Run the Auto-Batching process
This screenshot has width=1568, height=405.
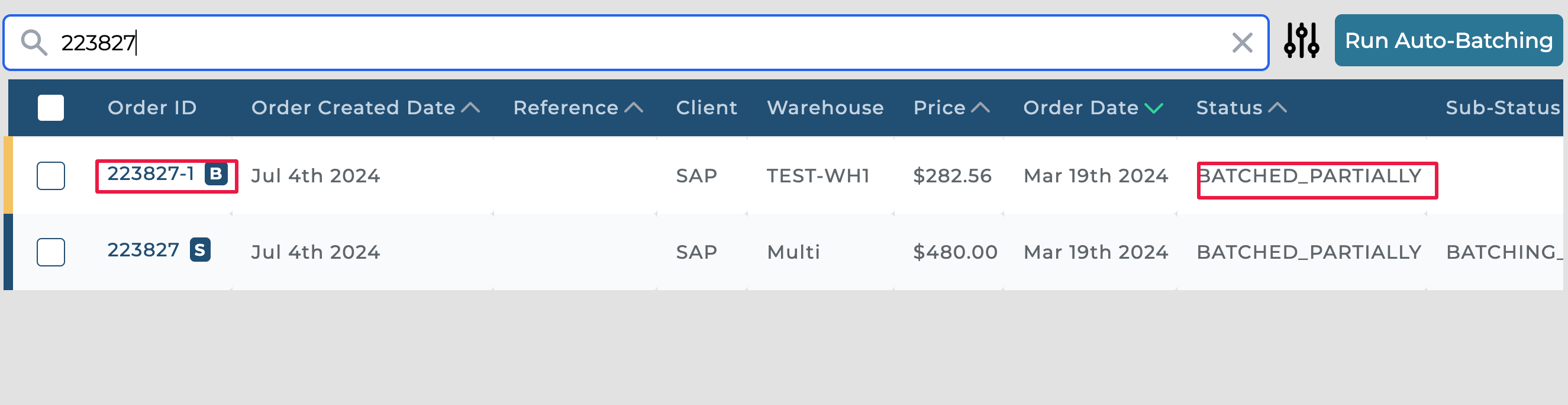click(x=1448, y=41)
